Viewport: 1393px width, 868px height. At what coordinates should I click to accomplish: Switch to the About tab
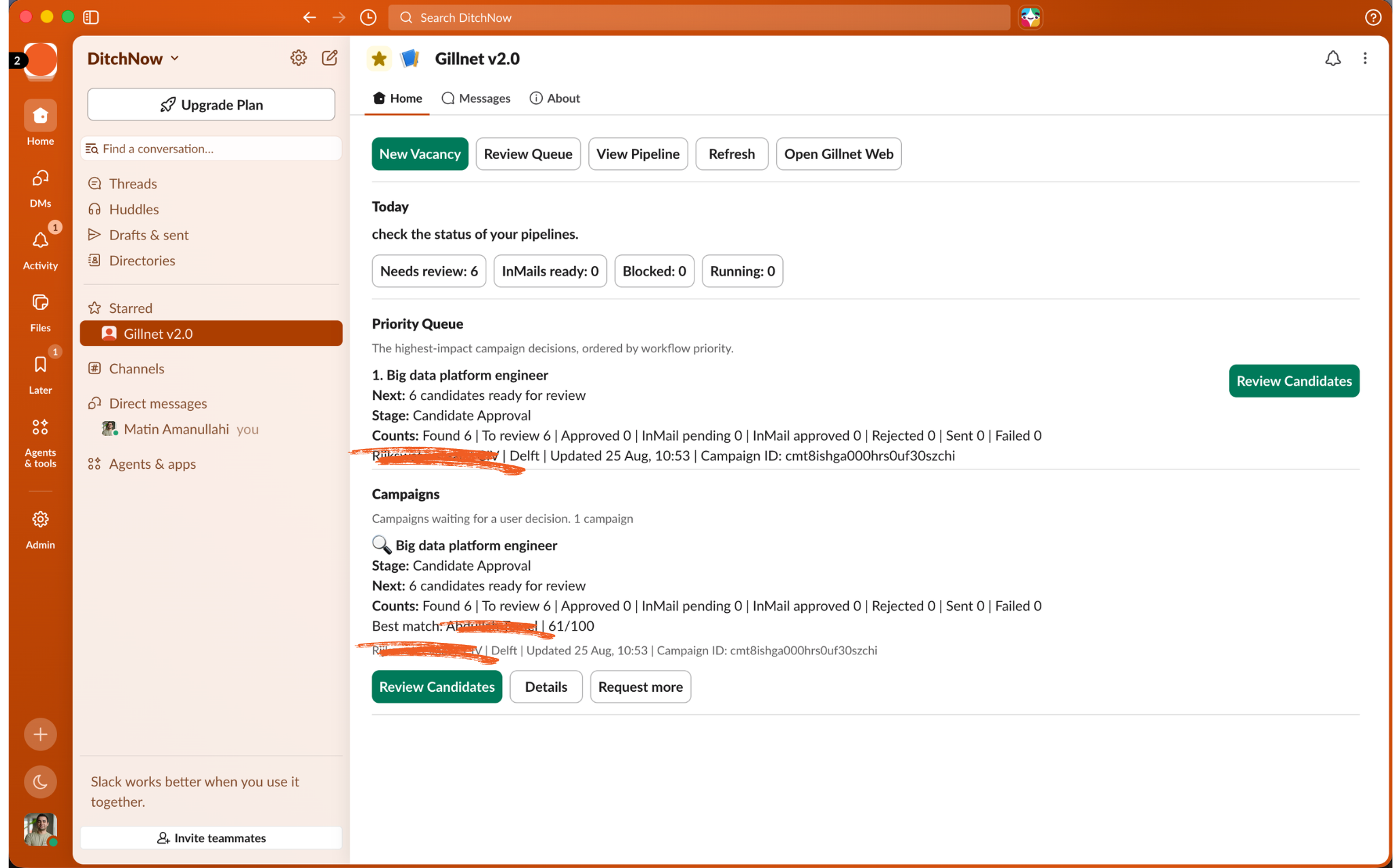[x=555, y=98]
